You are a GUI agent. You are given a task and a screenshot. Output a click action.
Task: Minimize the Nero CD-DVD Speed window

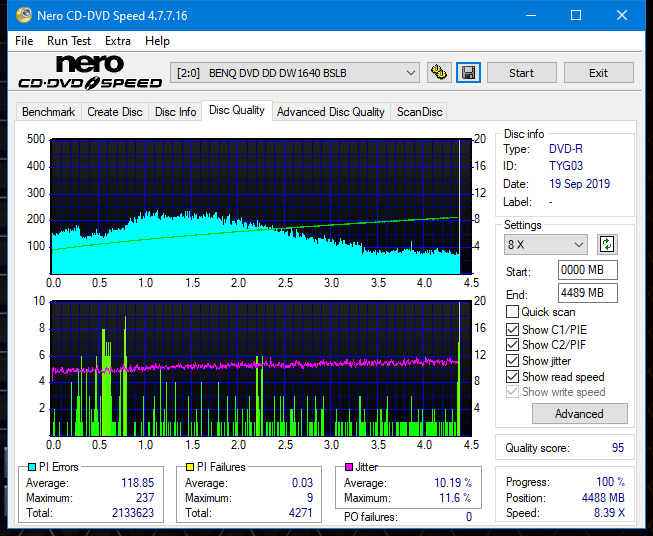(x=531, y=15)
